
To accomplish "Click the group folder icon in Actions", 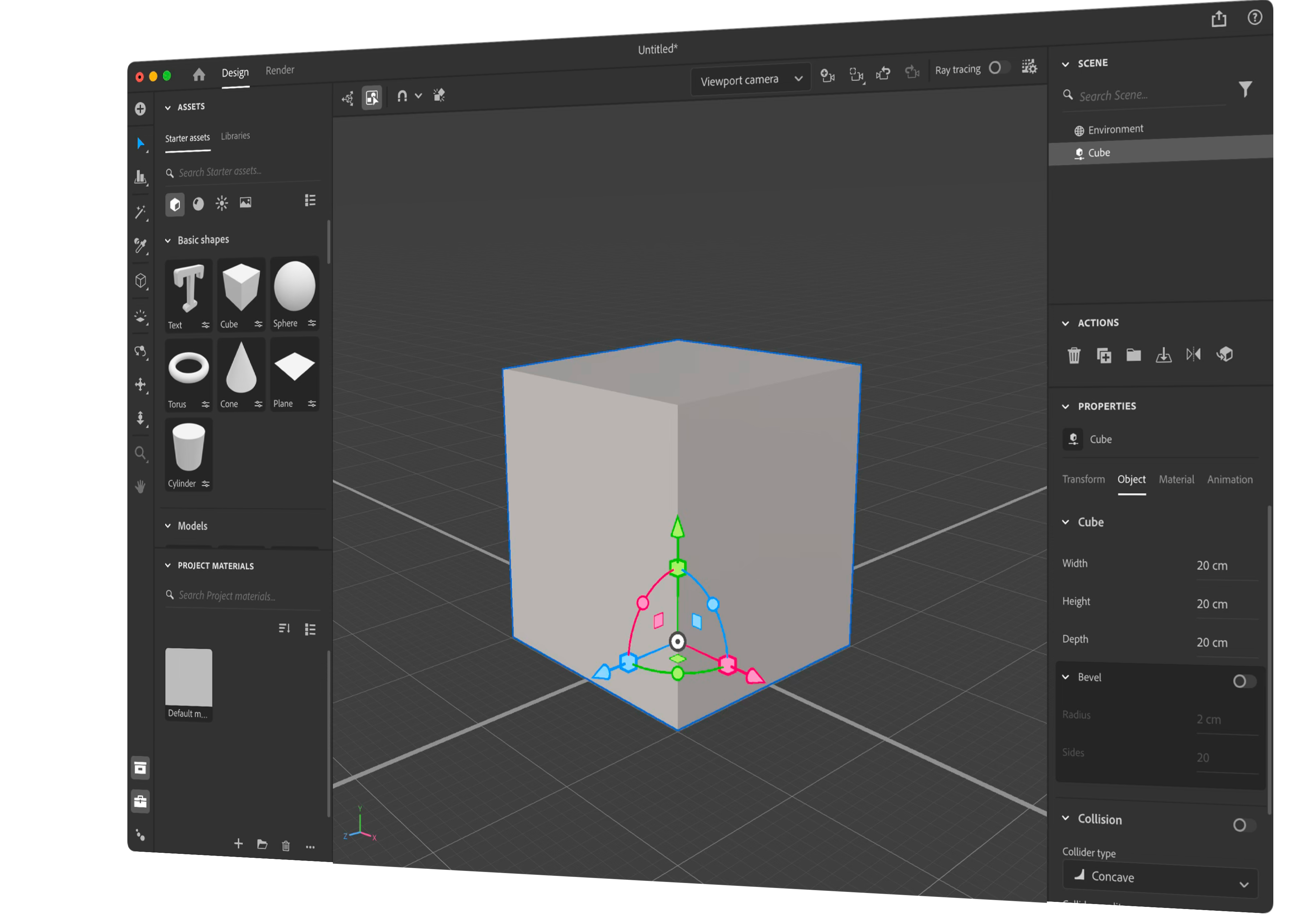I will tap(1133, 355).
